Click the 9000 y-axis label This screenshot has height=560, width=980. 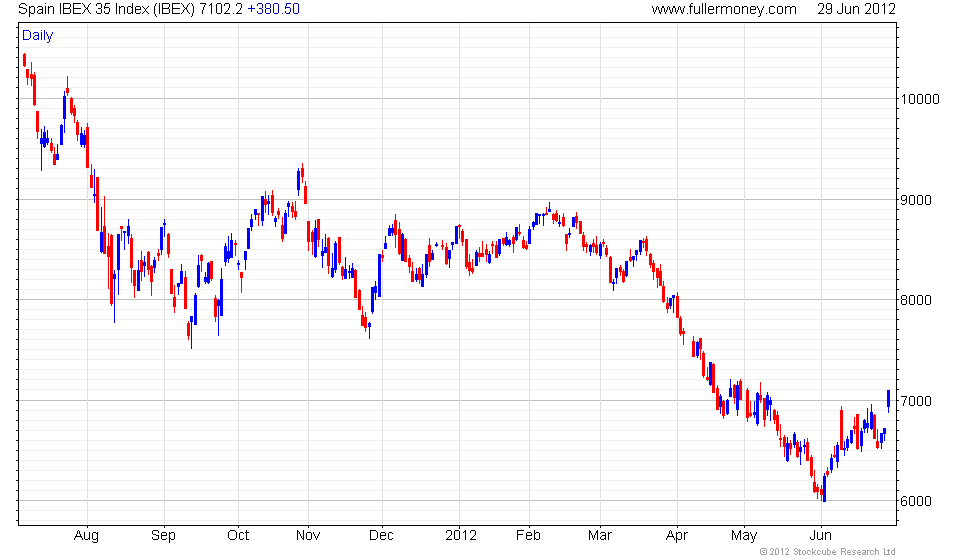(916, 200)
